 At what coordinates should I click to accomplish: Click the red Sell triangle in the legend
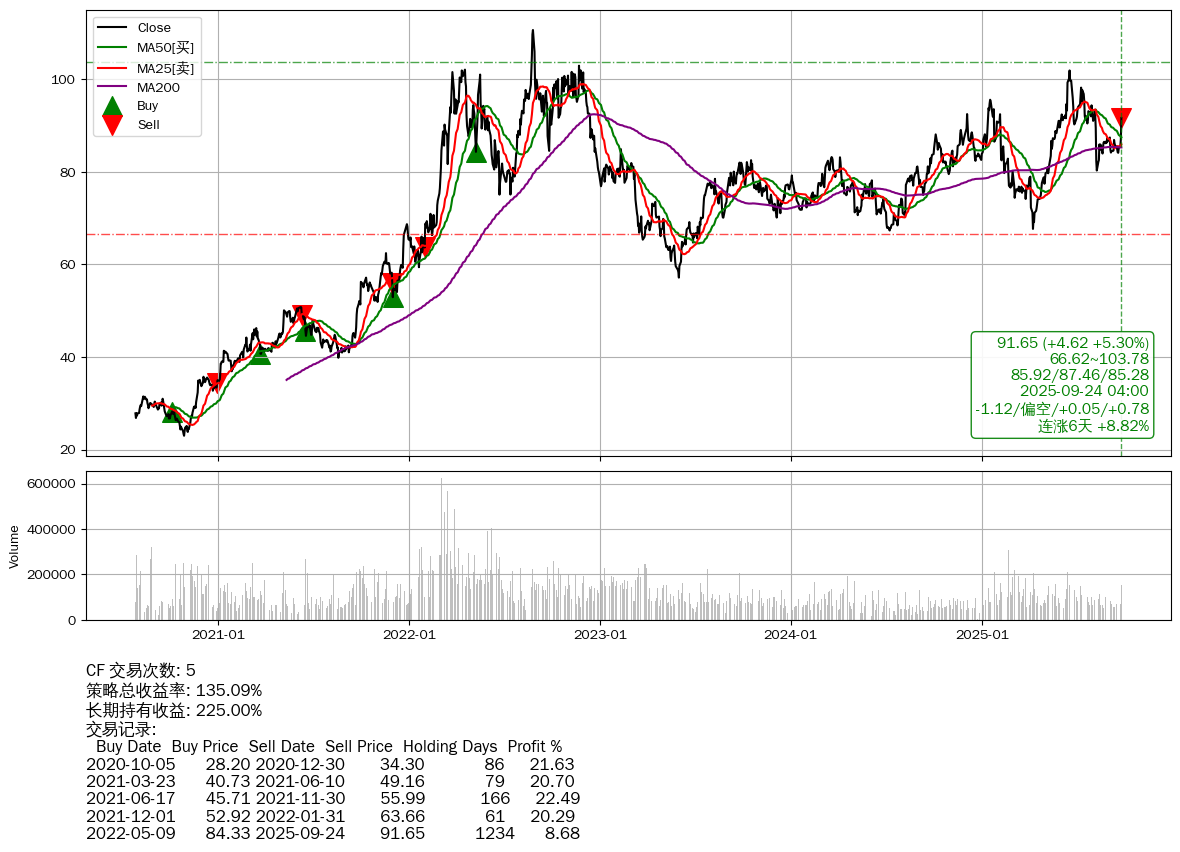pyautogui.click(x=113, y=125)
